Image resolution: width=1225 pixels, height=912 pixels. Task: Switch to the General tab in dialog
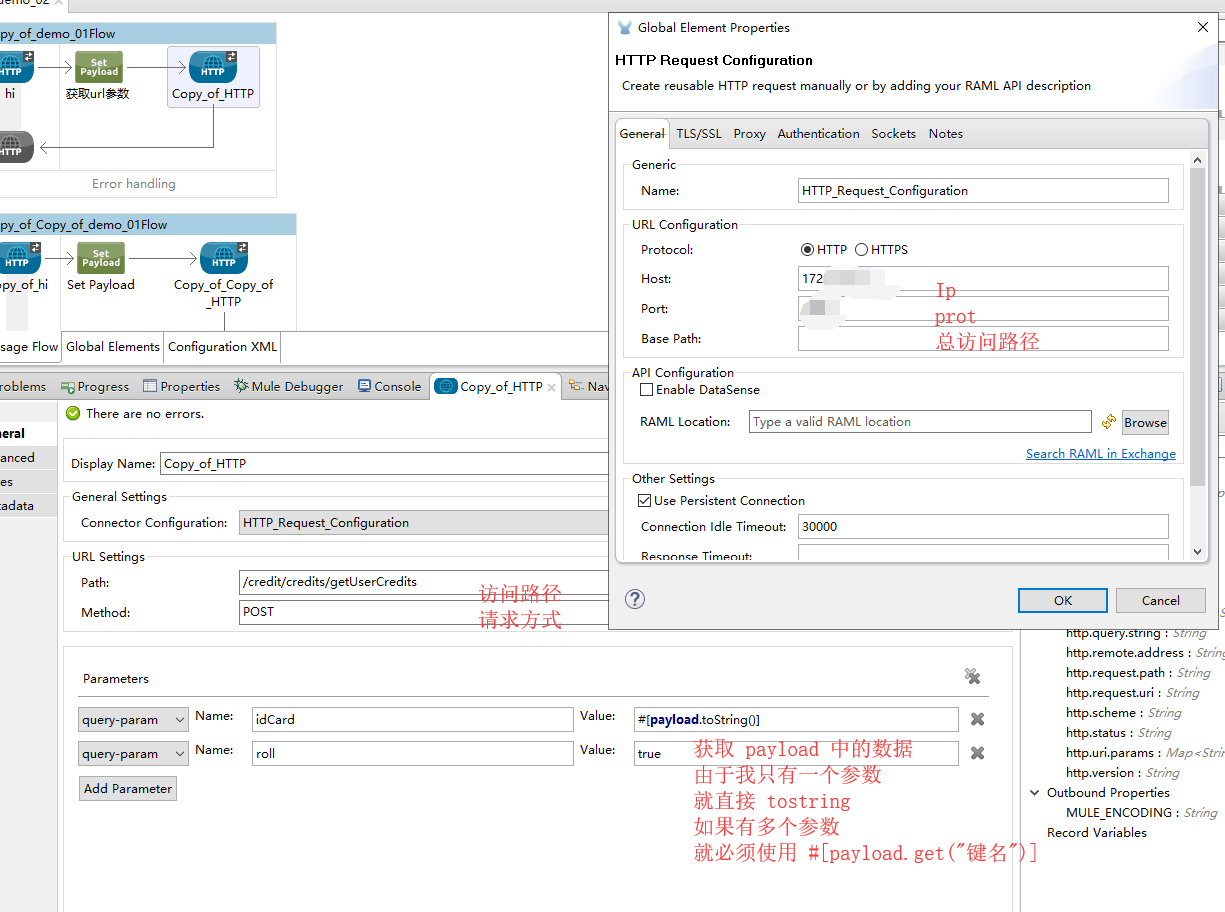click(642, 134)
